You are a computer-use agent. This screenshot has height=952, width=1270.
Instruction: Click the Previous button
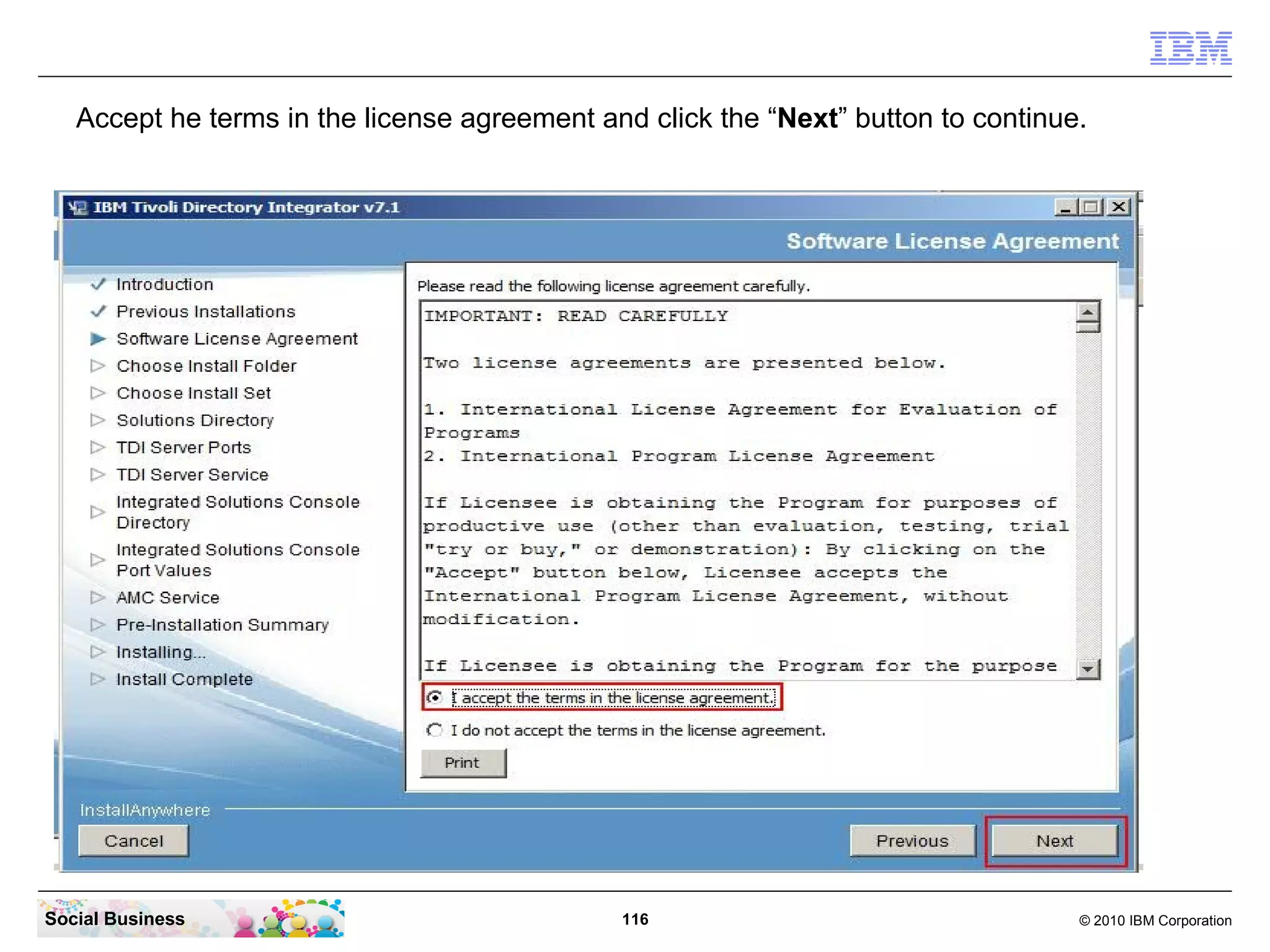coord(912,841)
